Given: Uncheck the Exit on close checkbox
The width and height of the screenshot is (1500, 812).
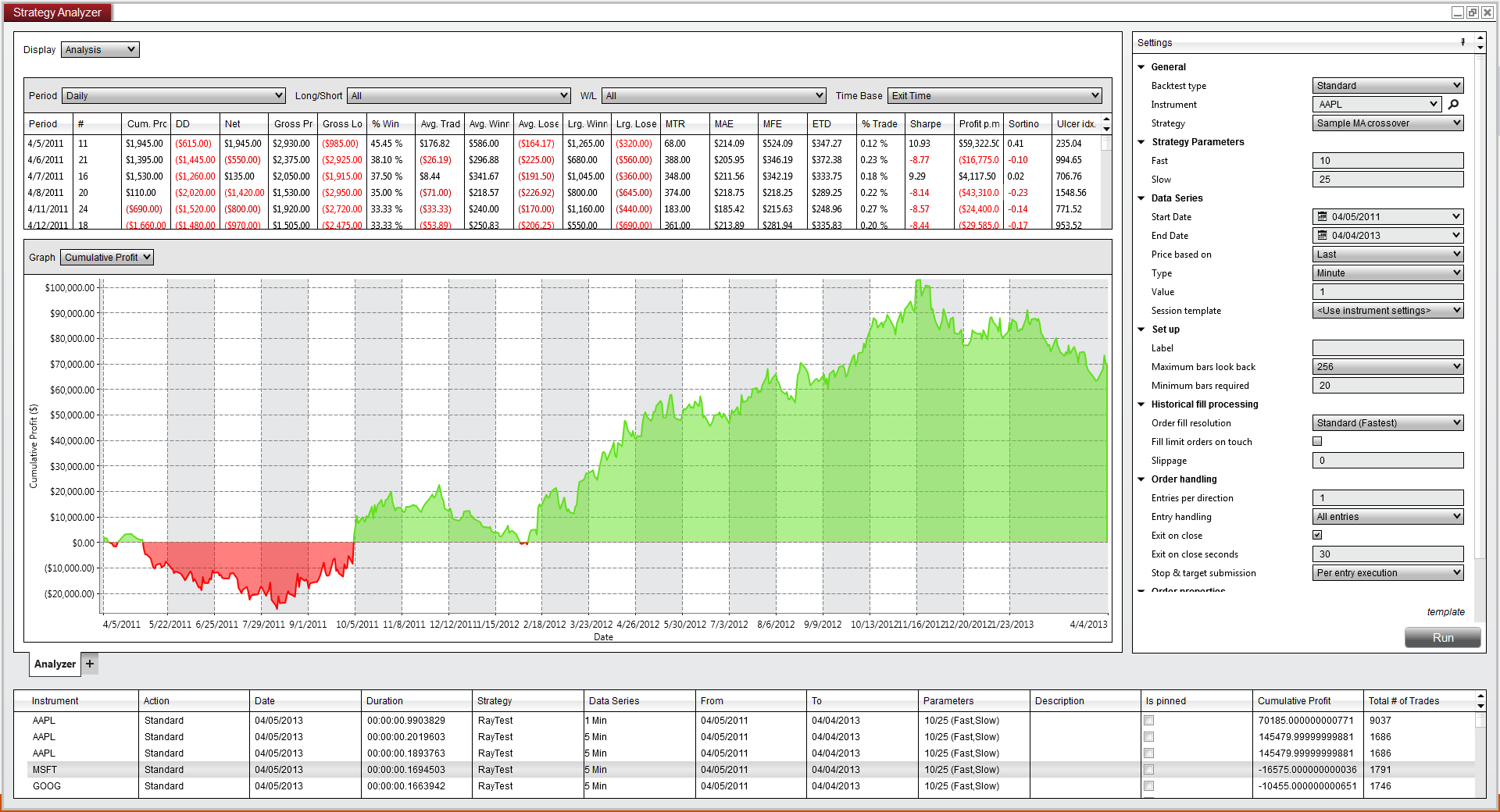Looking at the screenshot, I should pos(1317,535).
